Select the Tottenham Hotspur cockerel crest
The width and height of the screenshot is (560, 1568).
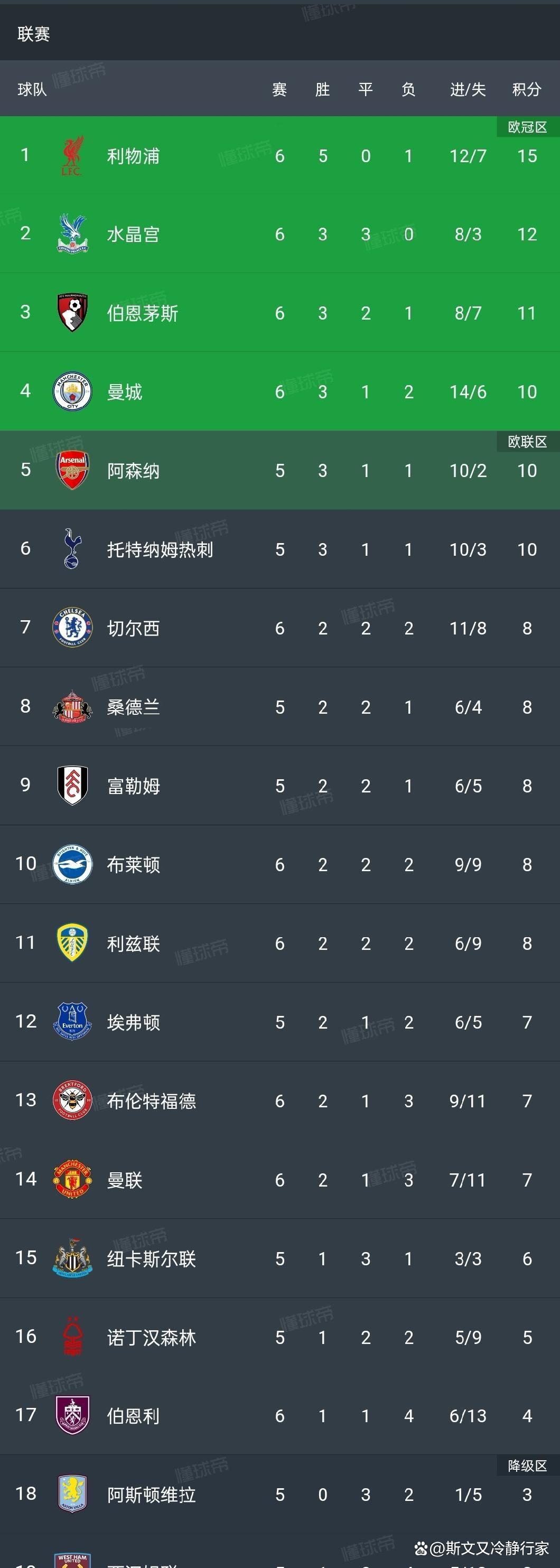tap(72, 548)
